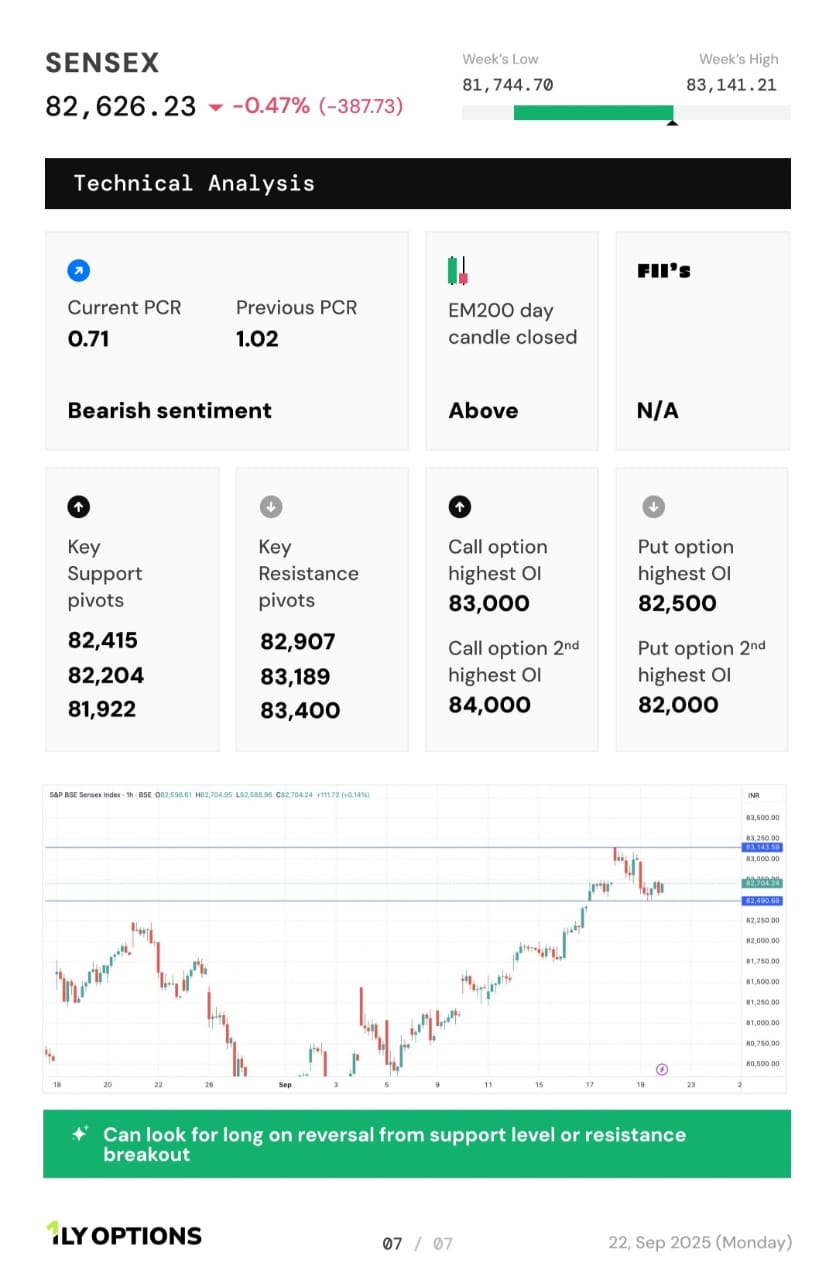Click the black marker on the week range bar

point(672,123)
